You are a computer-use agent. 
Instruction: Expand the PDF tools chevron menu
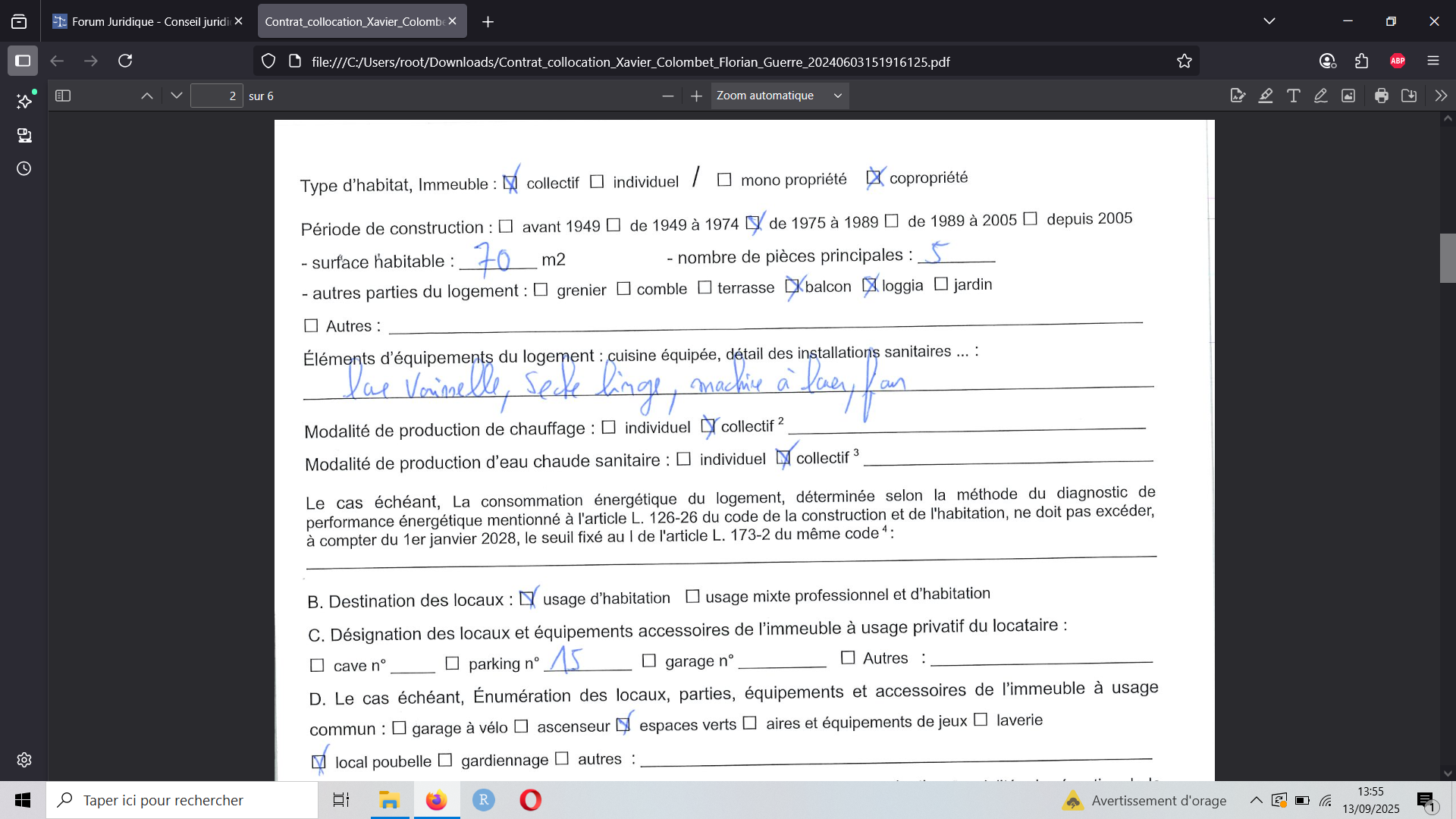pyautogui.click(x=1441, y=96)
